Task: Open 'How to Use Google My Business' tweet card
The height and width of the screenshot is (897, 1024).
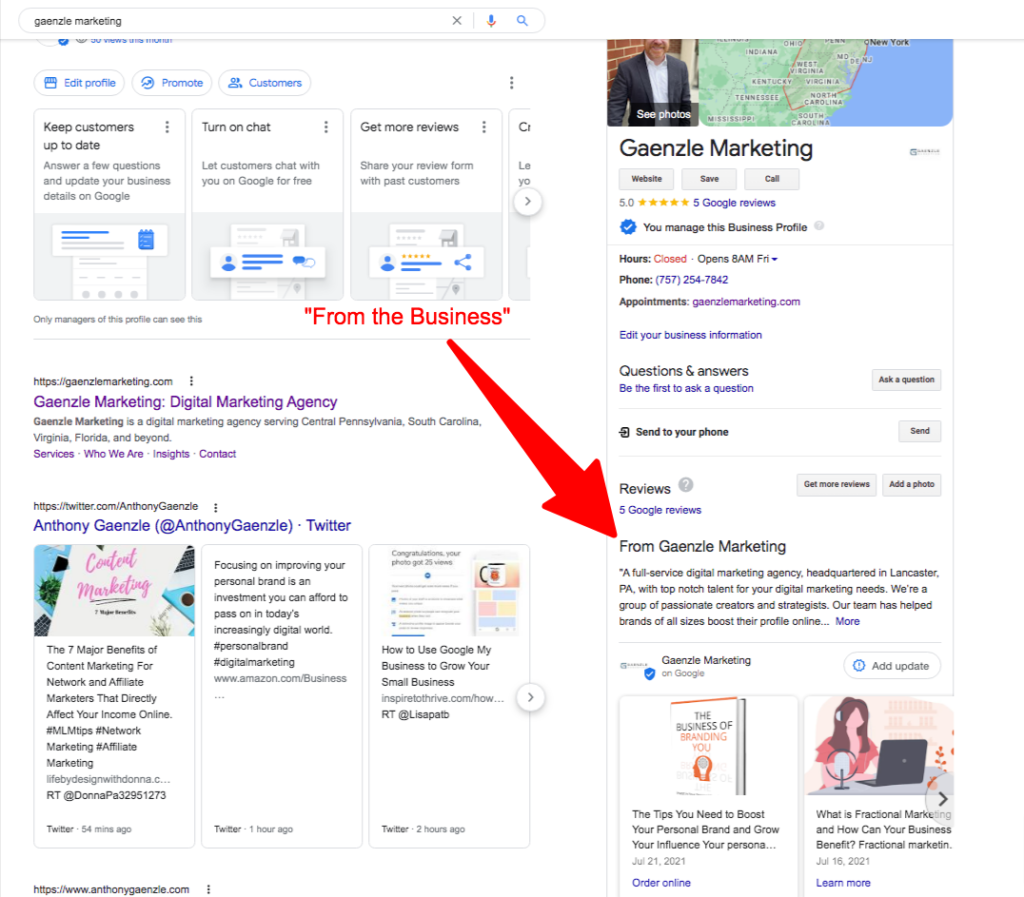Action: (x=449, y=696)
